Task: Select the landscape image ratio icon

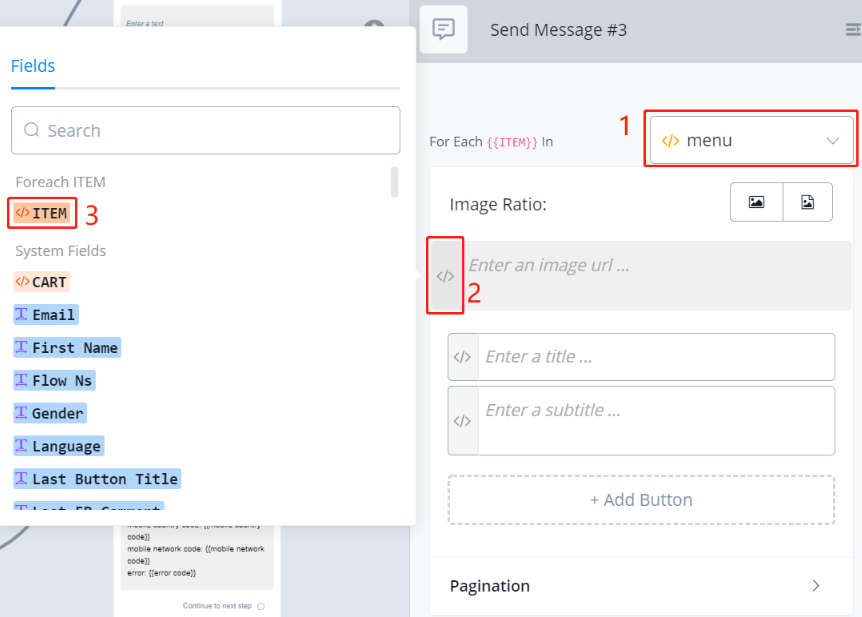Action: tap(756, 202)
